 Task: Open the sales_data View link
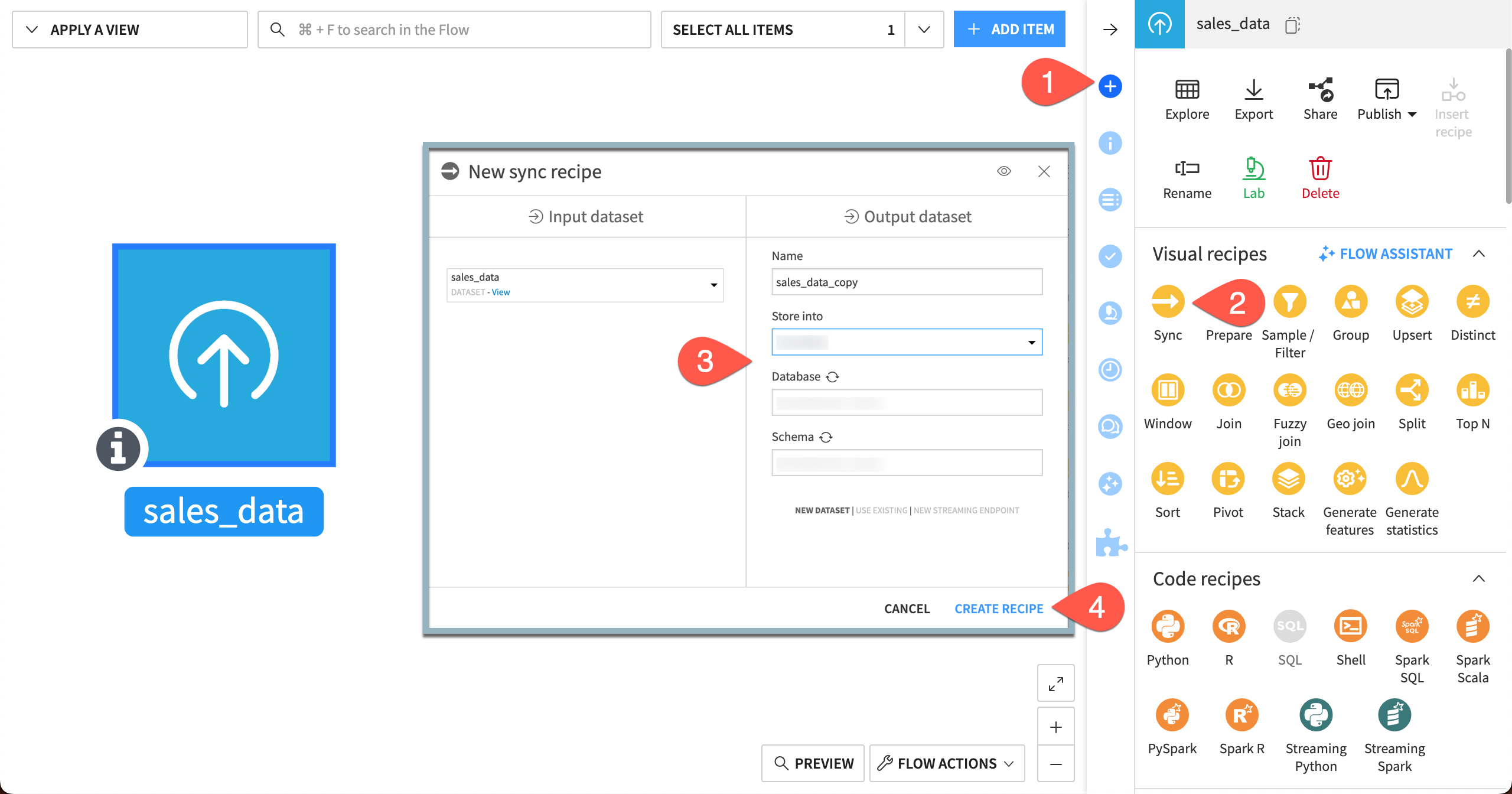coord(501,292)
